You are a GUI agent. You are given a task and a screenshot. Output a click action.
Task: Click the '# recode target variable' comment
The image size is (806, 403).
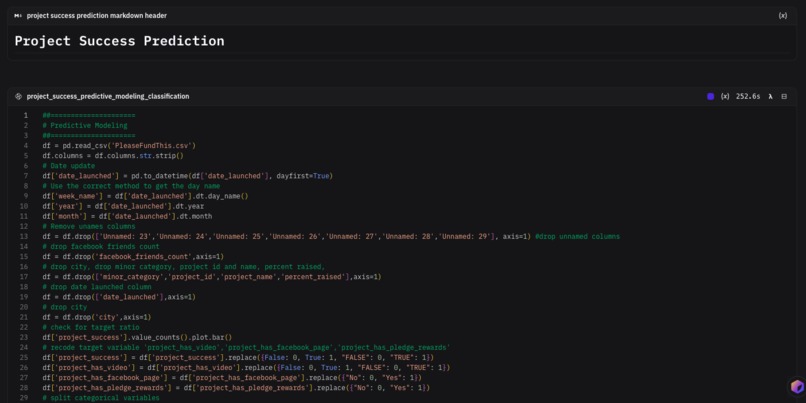tap(246, 347)
